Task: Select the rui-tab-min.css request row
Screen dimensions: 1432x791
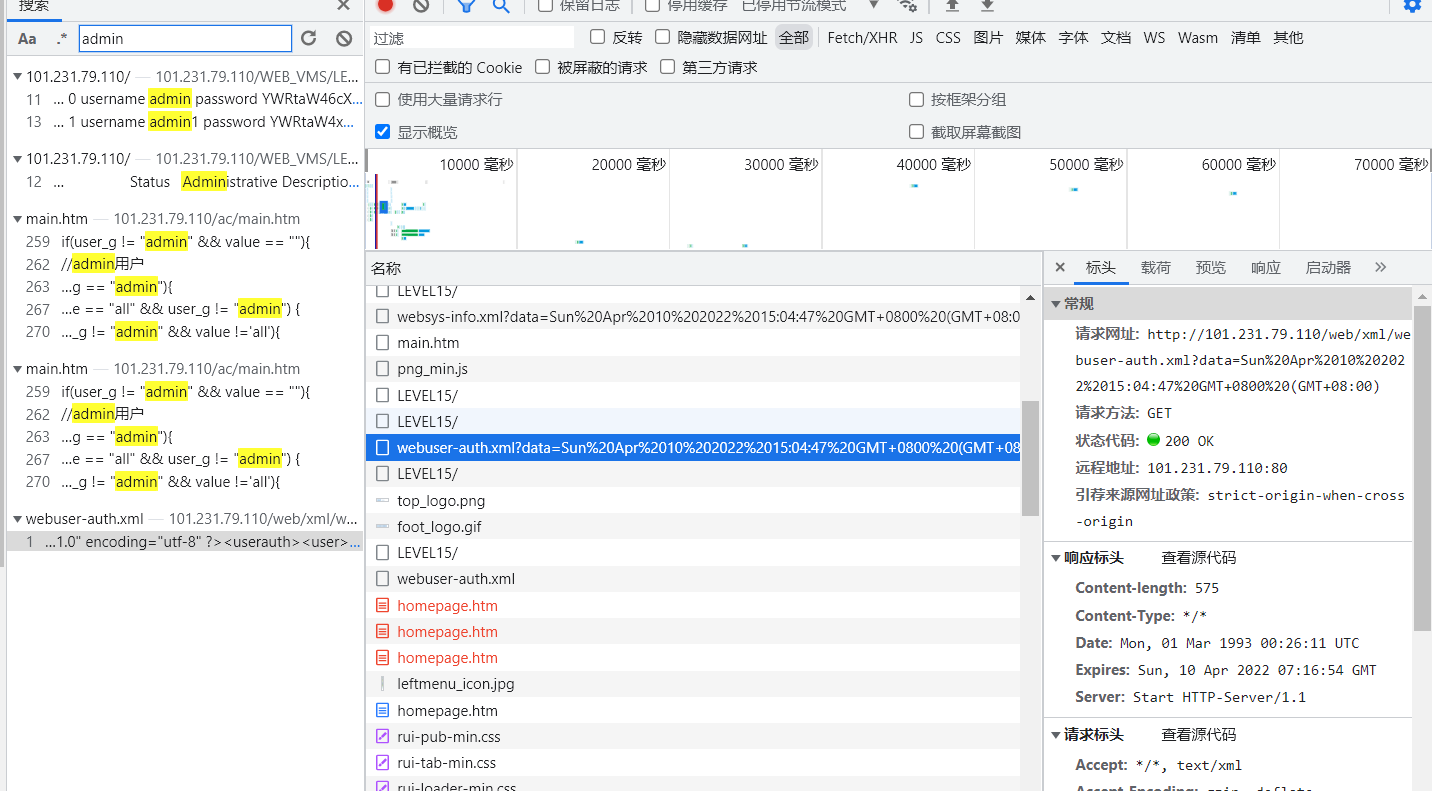Action: click(693, 762)
